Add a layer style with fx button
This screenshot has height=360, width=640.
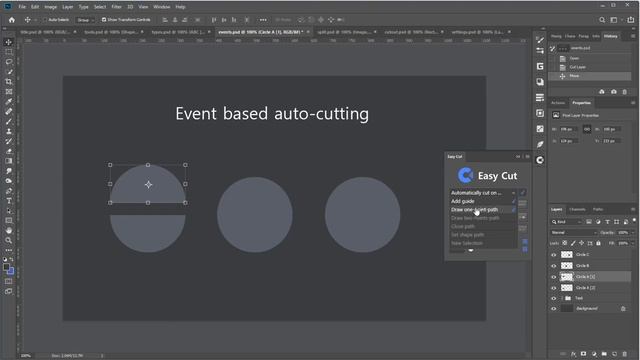[573, 354]
